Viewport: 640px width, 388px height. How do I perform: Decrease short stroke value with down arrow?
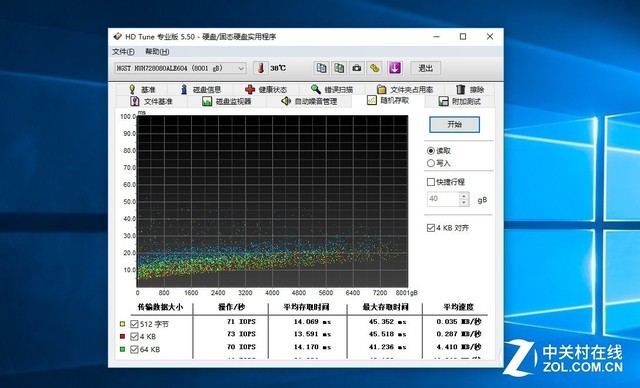[464, 203]
